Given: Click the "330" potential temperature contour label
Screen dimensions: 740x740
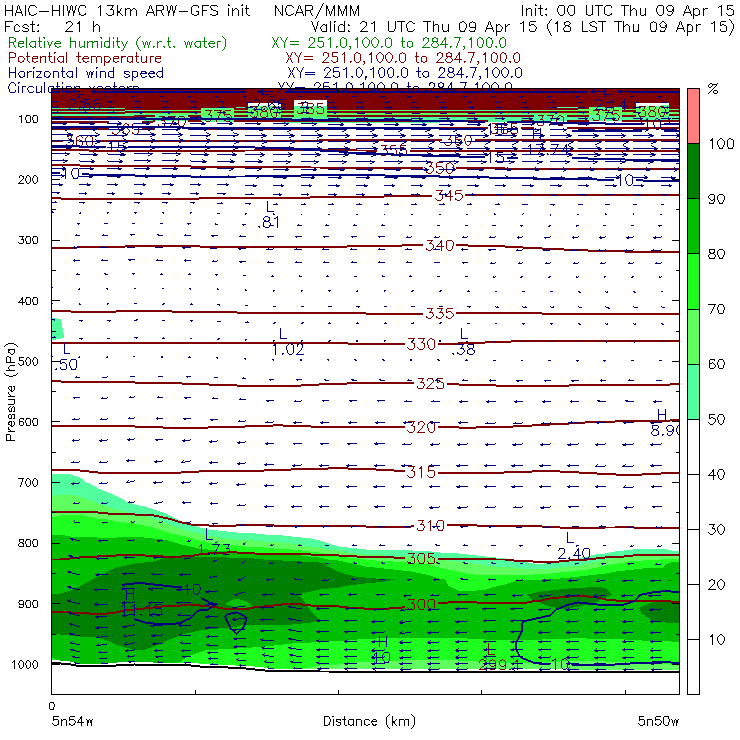Looking at the screenshot, I should [421, 344].
